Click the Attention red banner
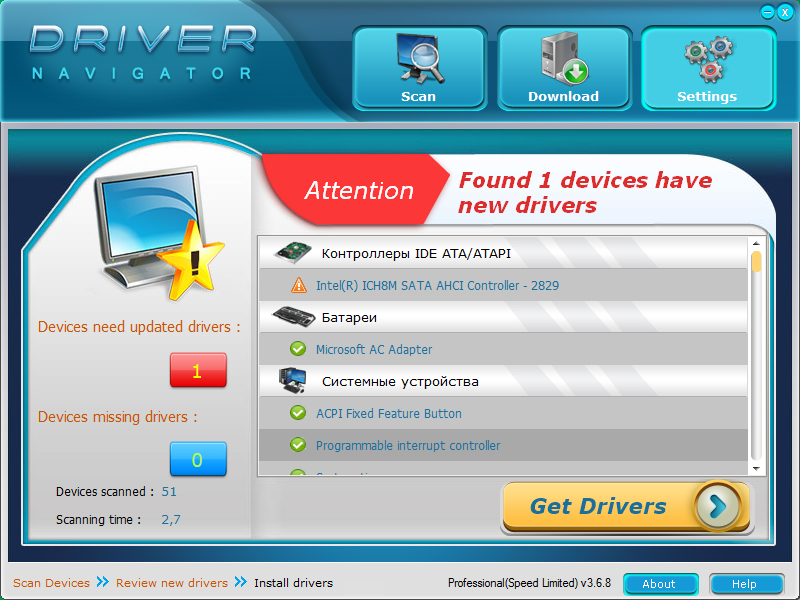800x600 pixels. [x=357, y=190]
